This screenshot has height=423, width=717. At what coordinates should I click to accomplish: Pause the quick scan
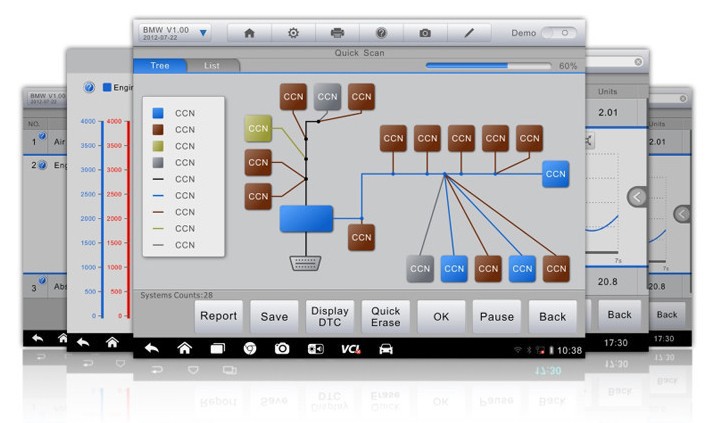click(x=496, y=316)
